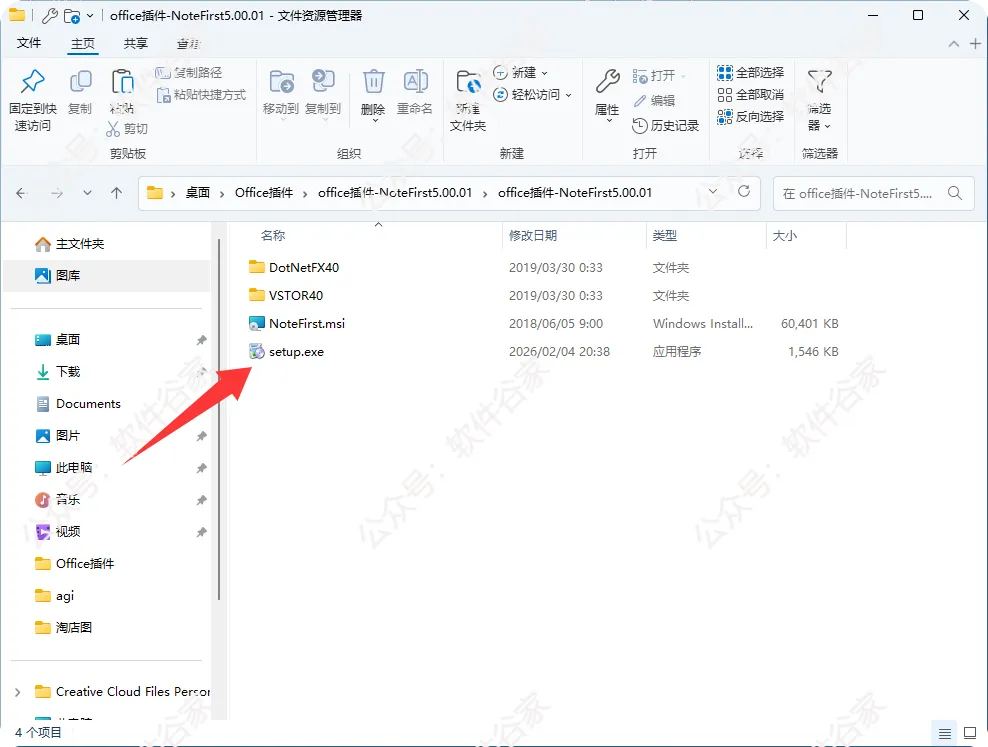This screenshot has width=988, height=747.
Task: Click the search magnifier icon
Action: [x=955, y=193]
